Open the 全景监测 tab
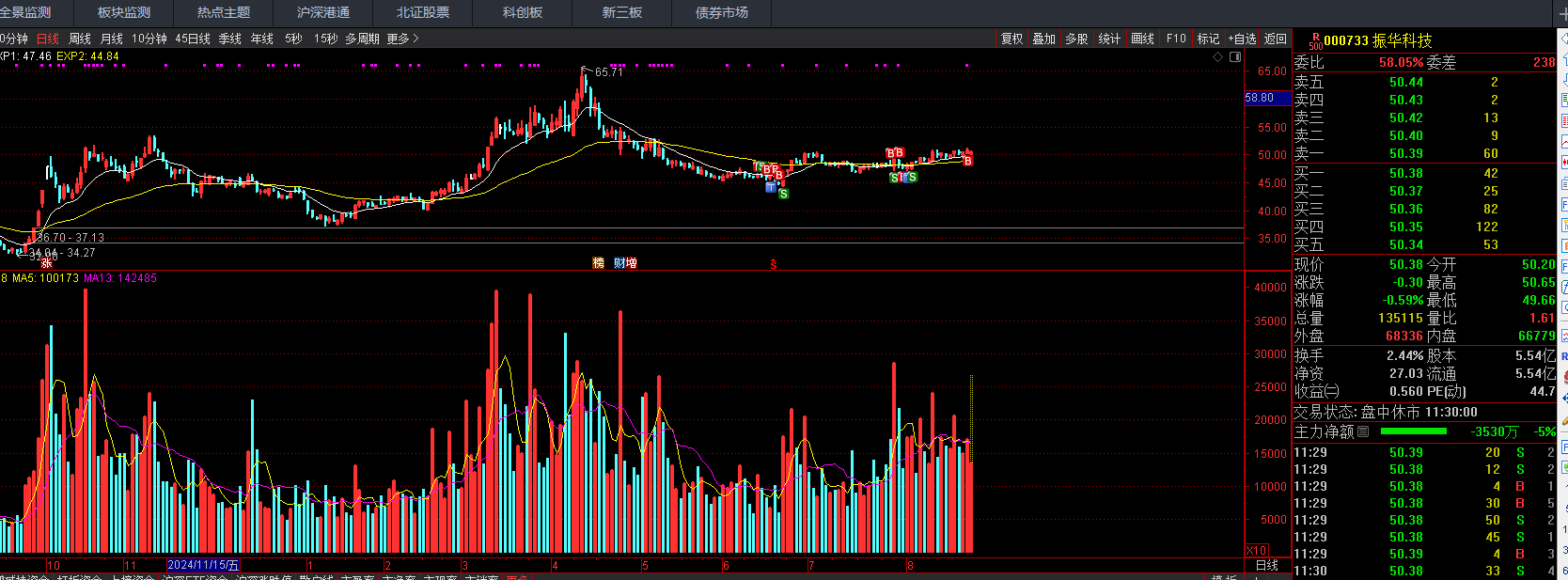 tap(25, 12)
